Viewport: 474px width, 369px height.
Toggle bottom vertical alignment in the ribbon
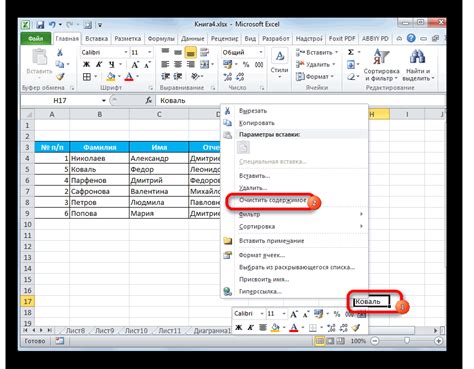(x=190, y=52)
